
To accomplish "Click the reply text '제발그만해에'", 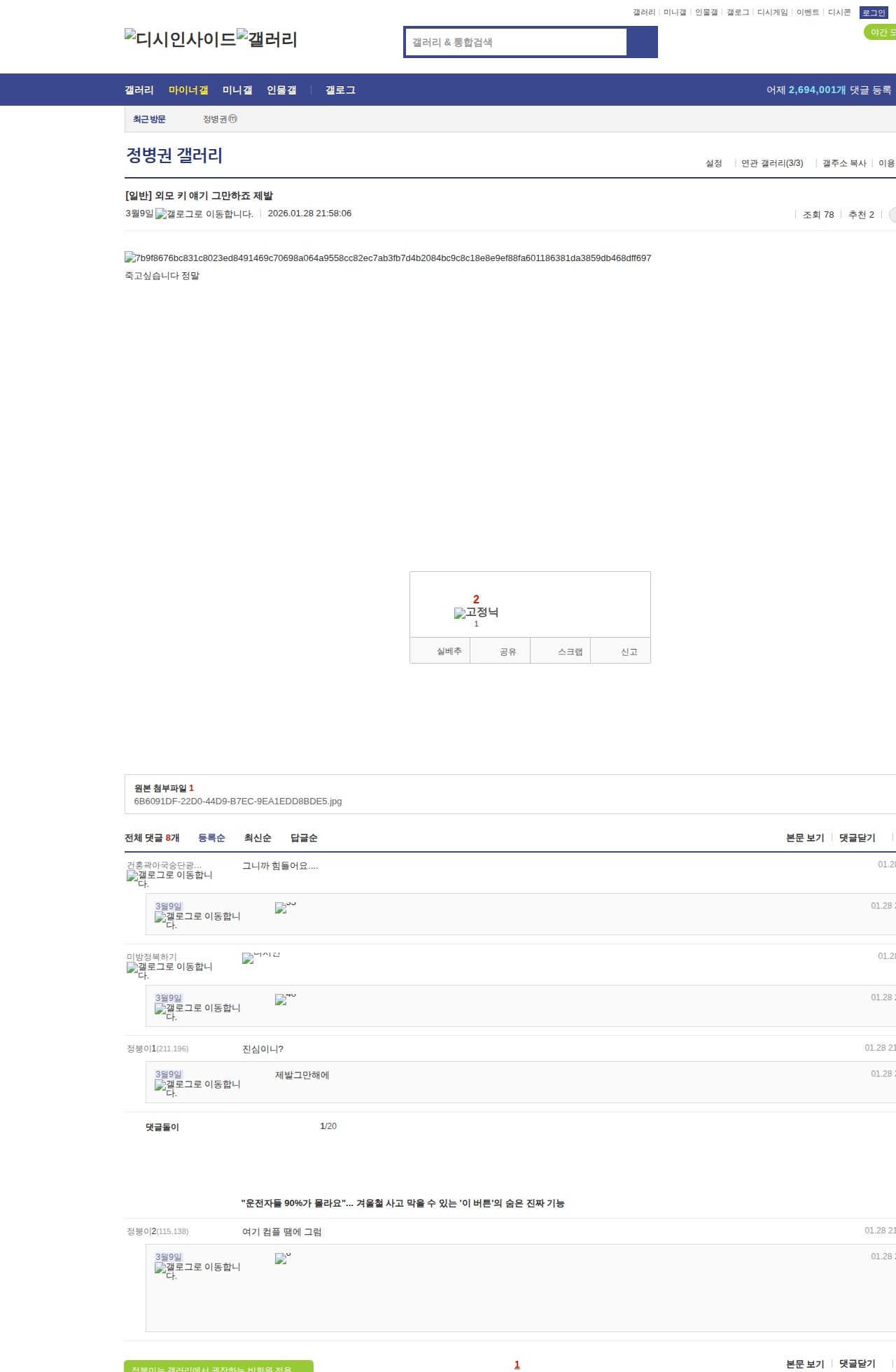I will (302, 1075).
